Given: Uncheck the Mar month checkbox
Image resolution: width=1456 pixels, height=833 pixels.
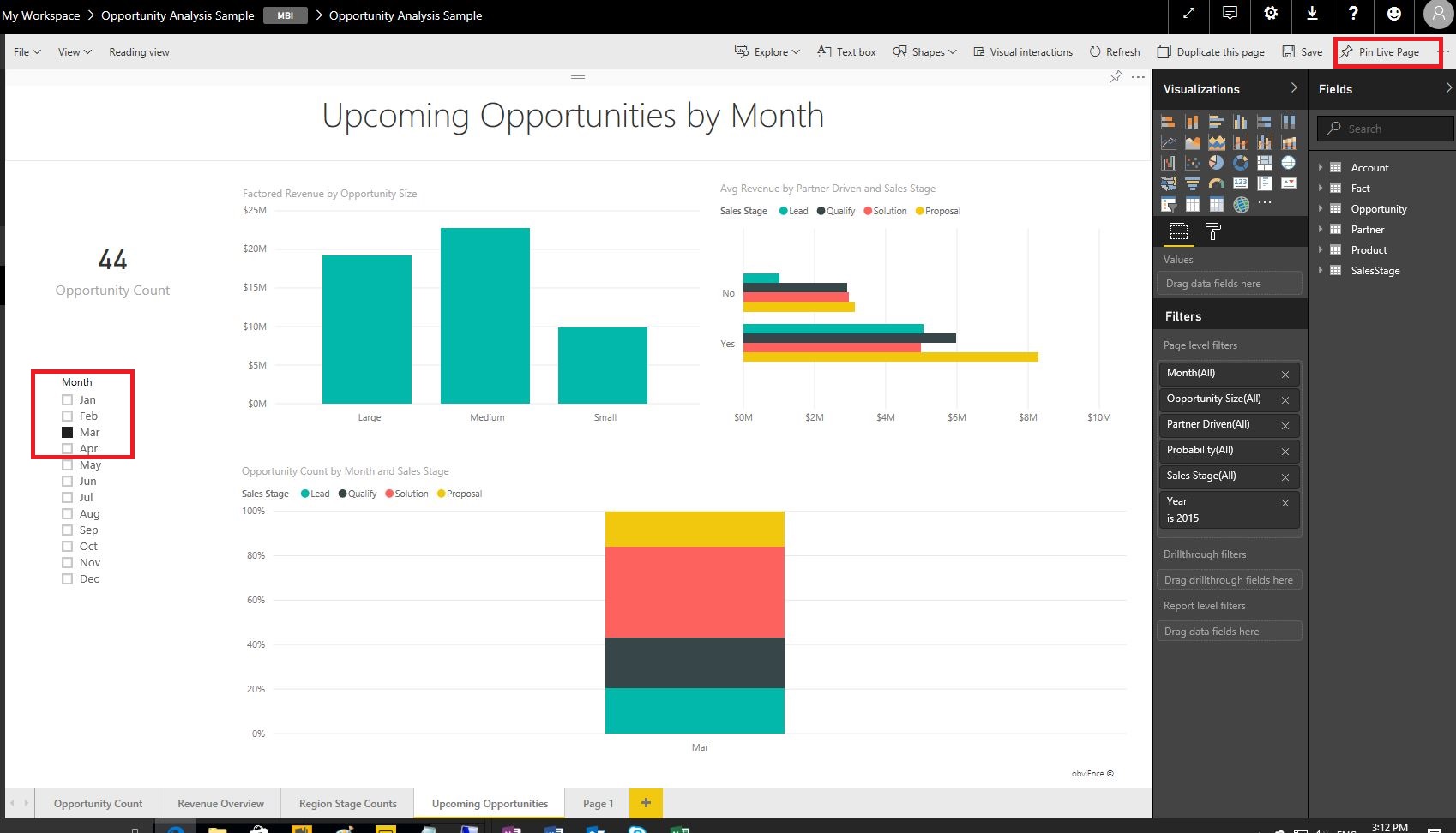Looking at the screenshot, I should point(67,433).
